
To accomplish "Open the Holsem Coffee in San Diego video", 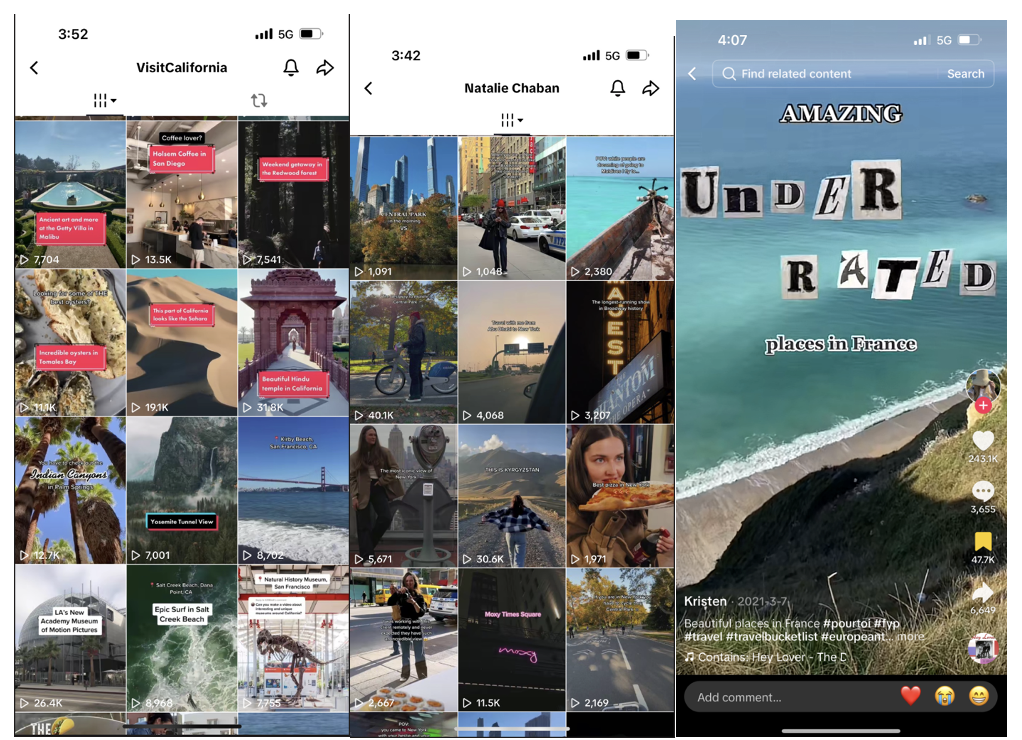I will tap(182, 194).
